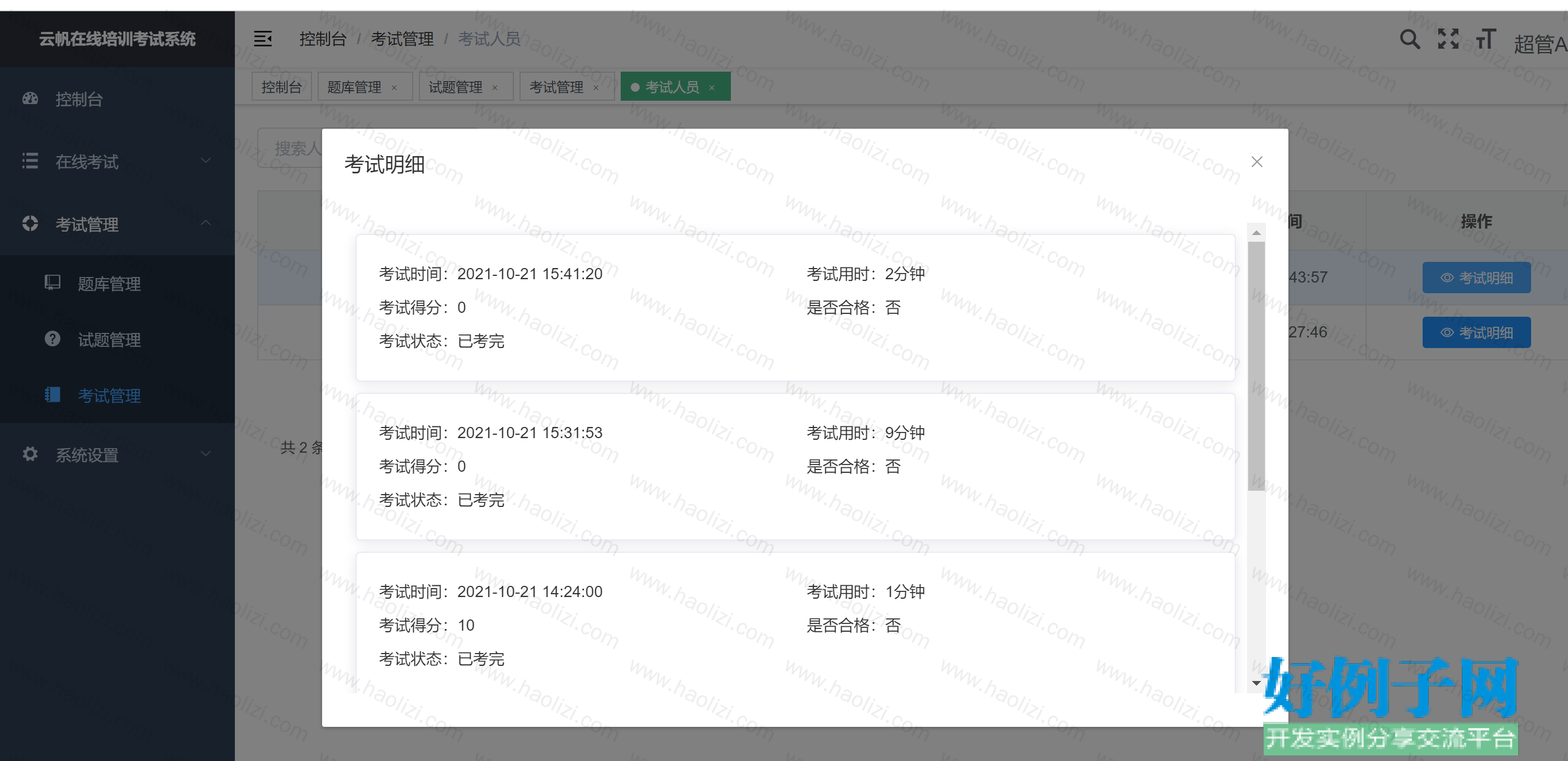Click the circle icon beside sidebar 考试管理
The image size is (1568, 761).
(30, 224)
